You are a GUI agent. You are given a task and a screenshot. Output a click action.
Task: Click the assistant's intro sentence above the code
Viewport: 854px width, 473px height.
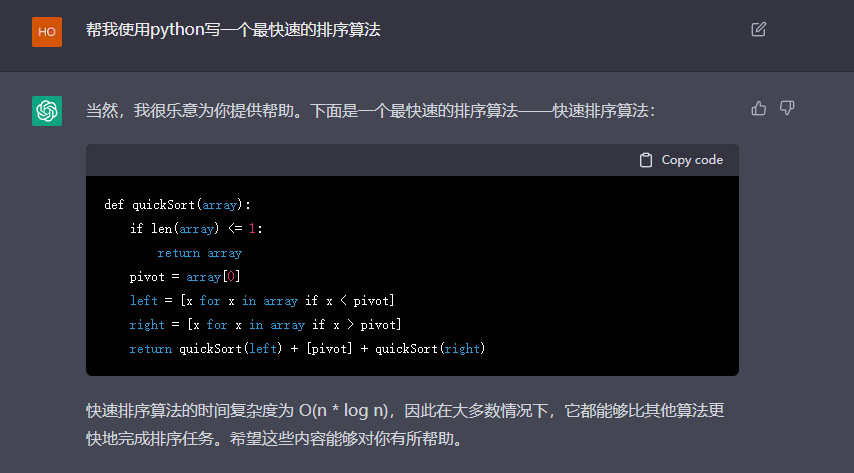(x=370, y=110)
